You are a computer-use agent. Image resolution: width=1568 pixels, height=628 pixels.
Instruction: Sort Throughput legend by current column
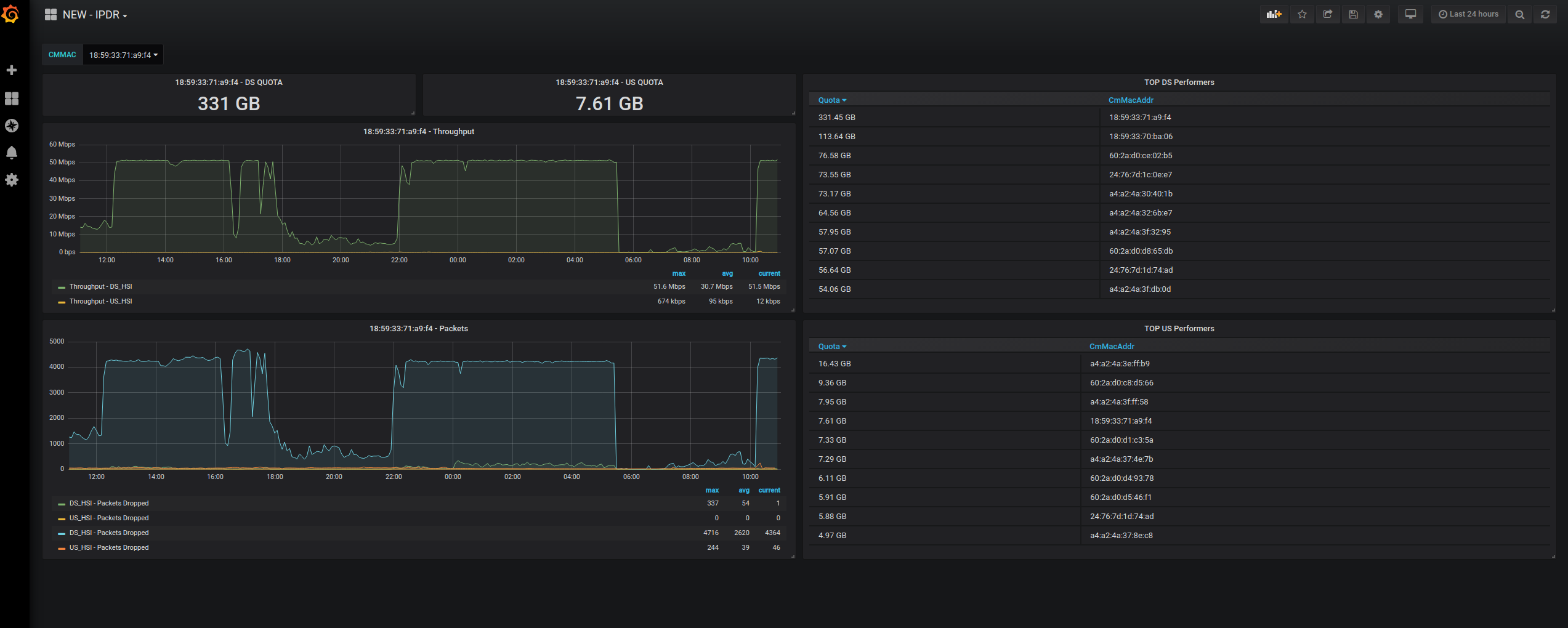[x=769, y=274]
